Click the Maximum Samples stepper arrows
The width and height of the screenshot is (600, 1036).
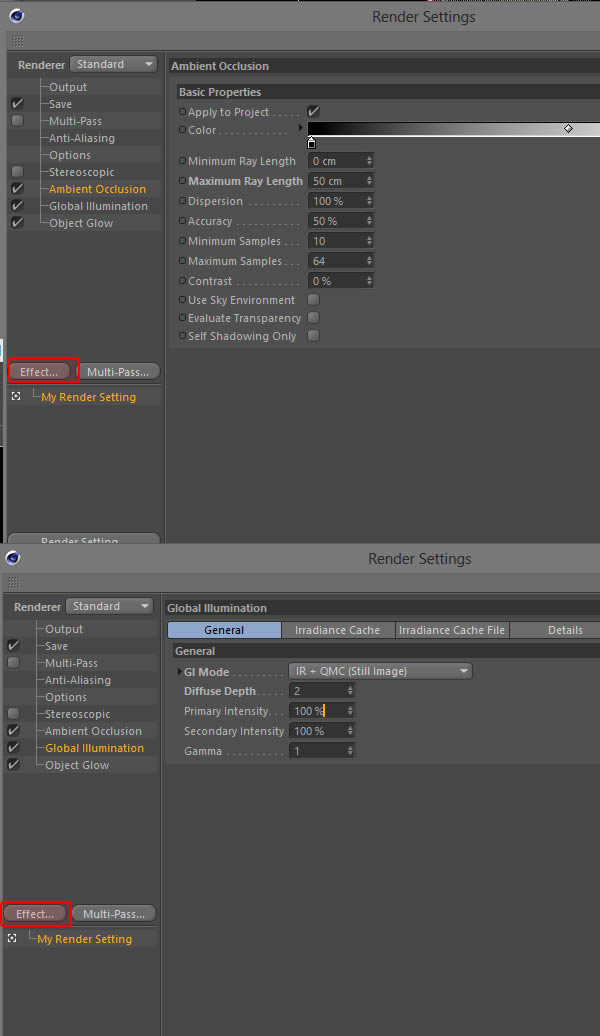point(369,261)
